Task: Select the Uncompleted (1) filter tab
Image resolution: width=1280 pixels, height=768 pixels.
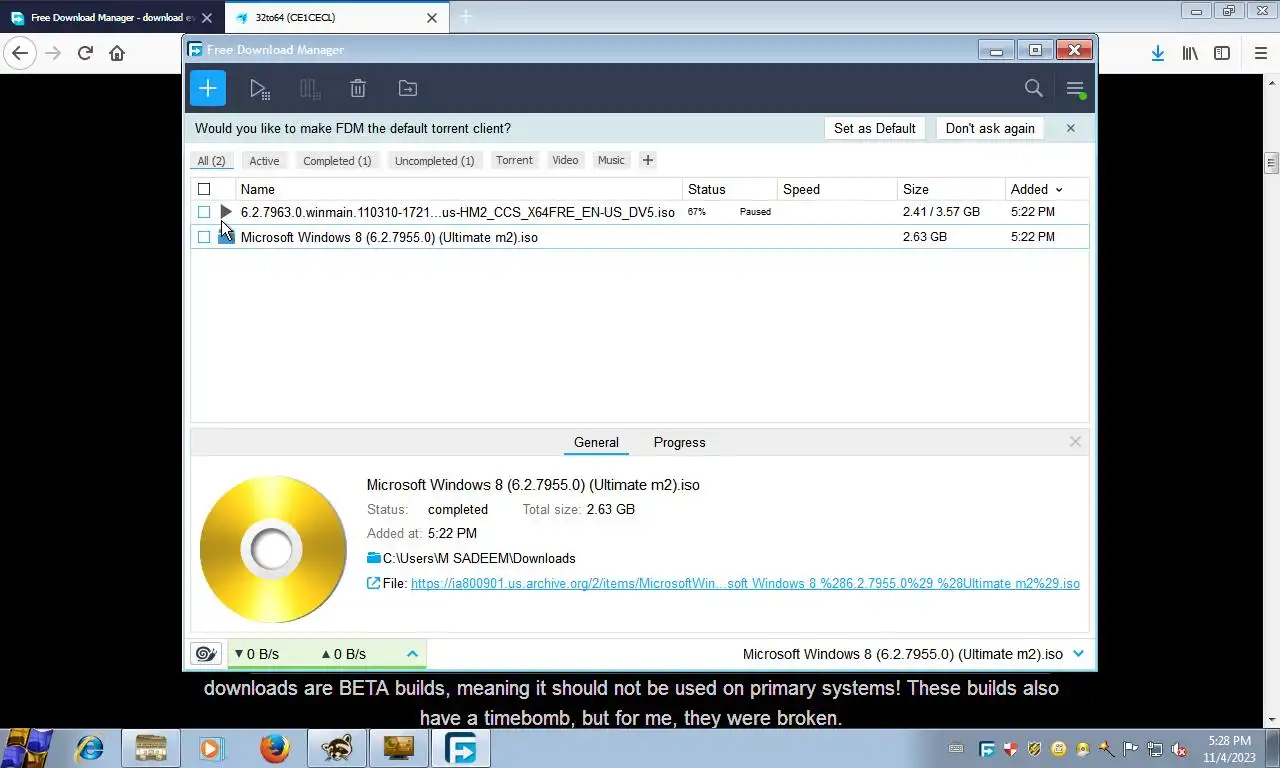Action: (x=434, y=160)
